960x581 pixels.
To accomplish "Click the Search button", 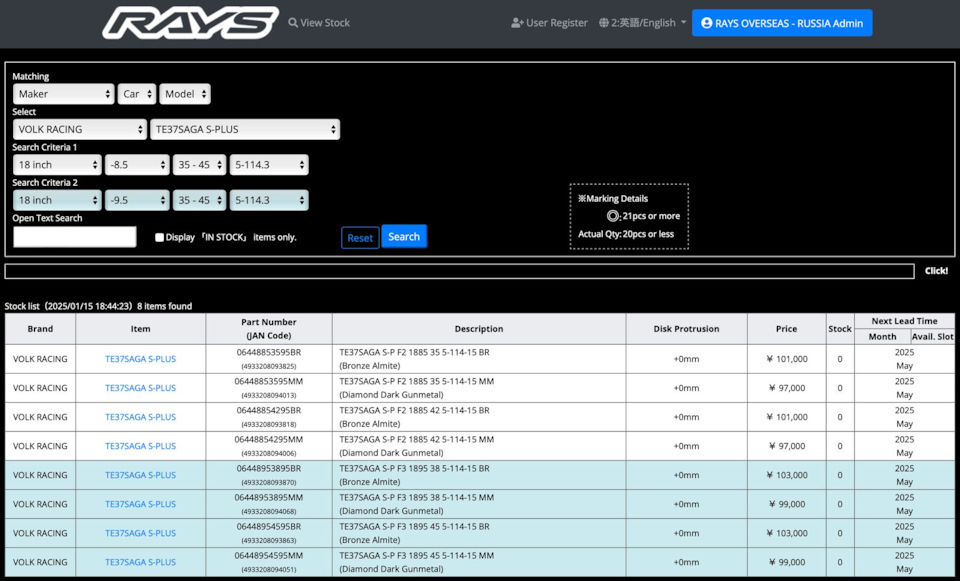I will tap(404, 236).
